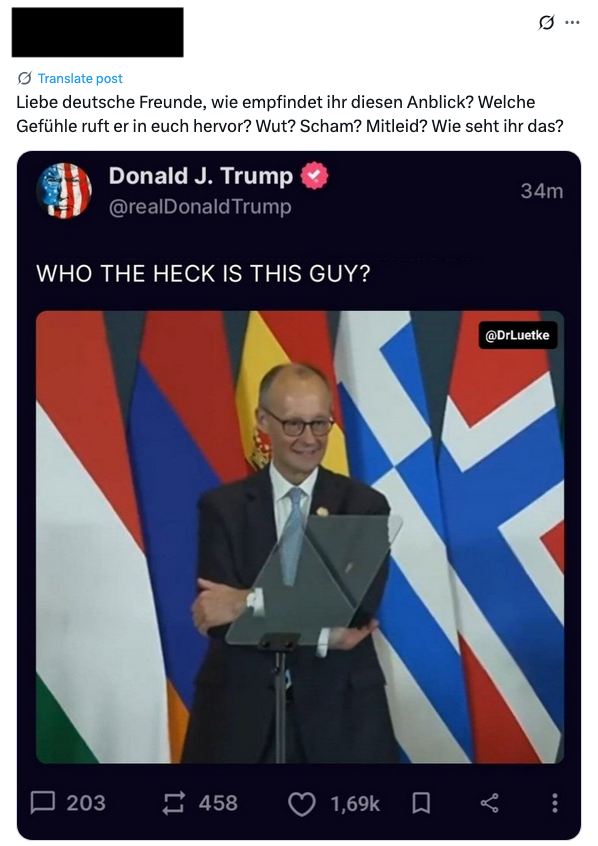Toggle the bookmark icon

click(422, 803)
